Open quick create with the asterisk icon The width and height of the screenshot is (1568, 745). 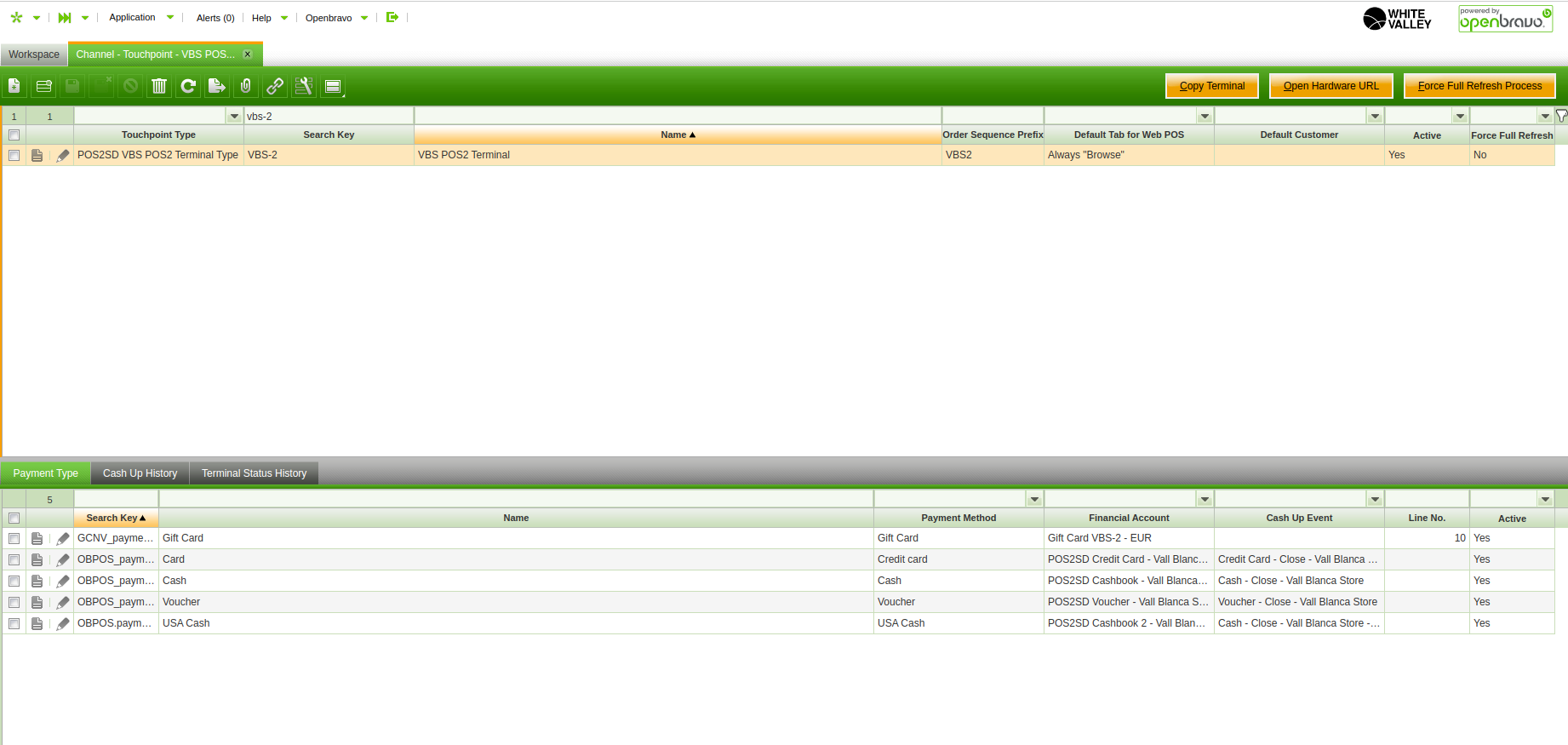coord(16,18)
